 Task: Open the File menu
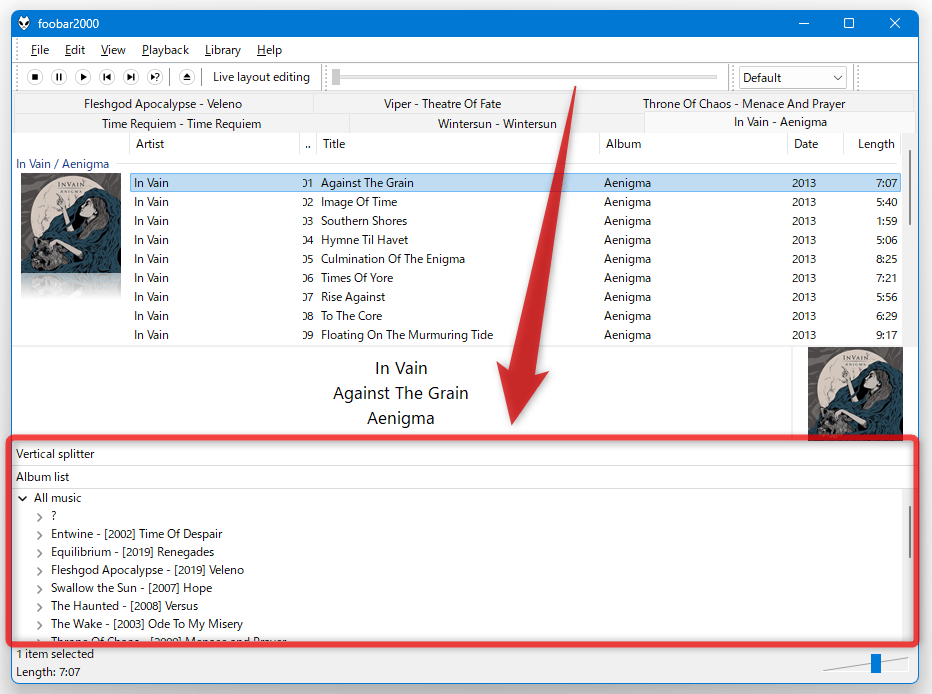click(x=40, y=50)
